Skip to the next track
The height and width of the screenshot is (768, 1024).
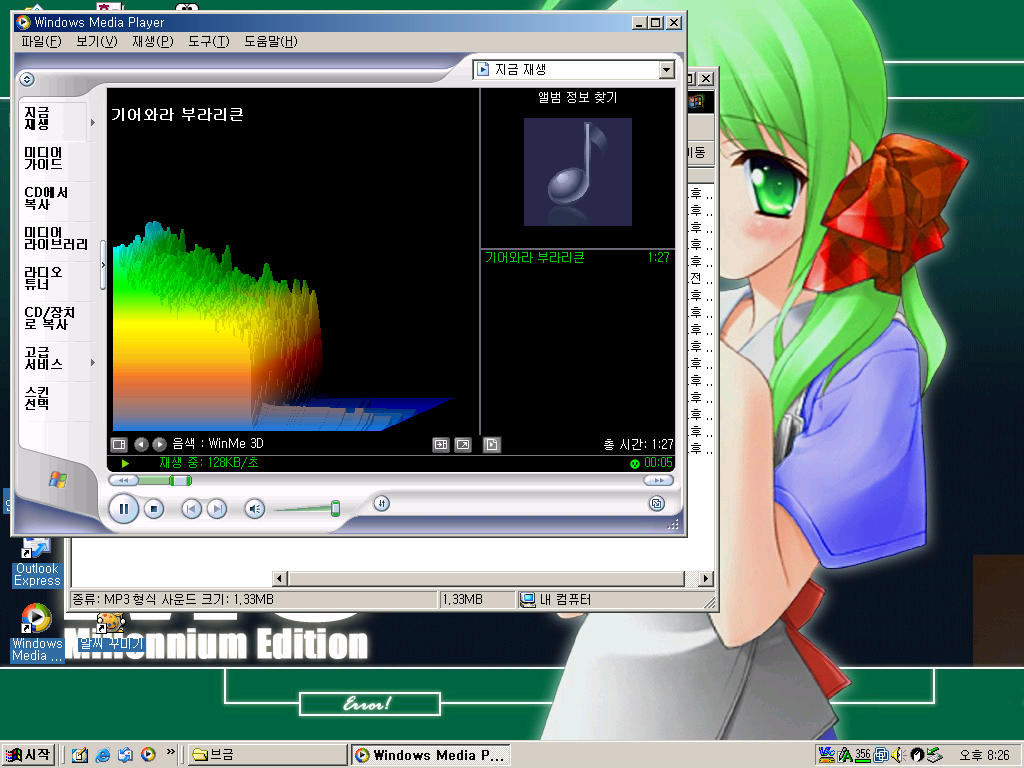pyautogui.click(x=217, y=509)
